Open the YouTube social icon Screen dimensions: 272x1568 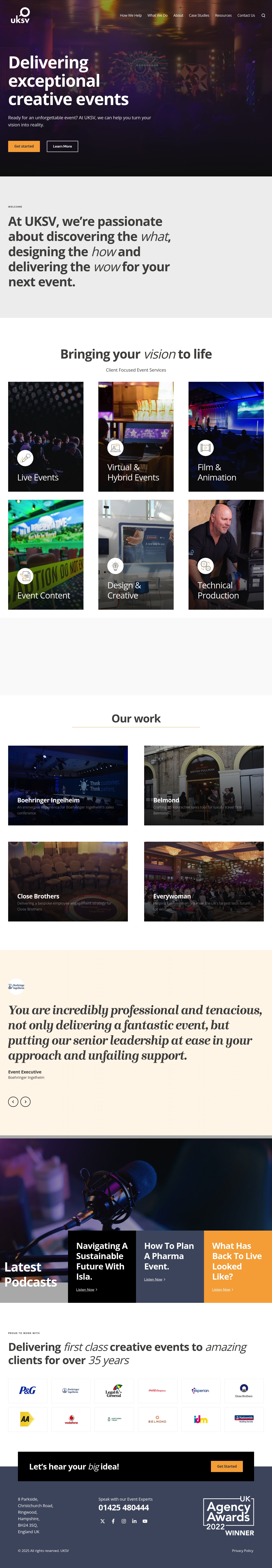[145, 1521]
